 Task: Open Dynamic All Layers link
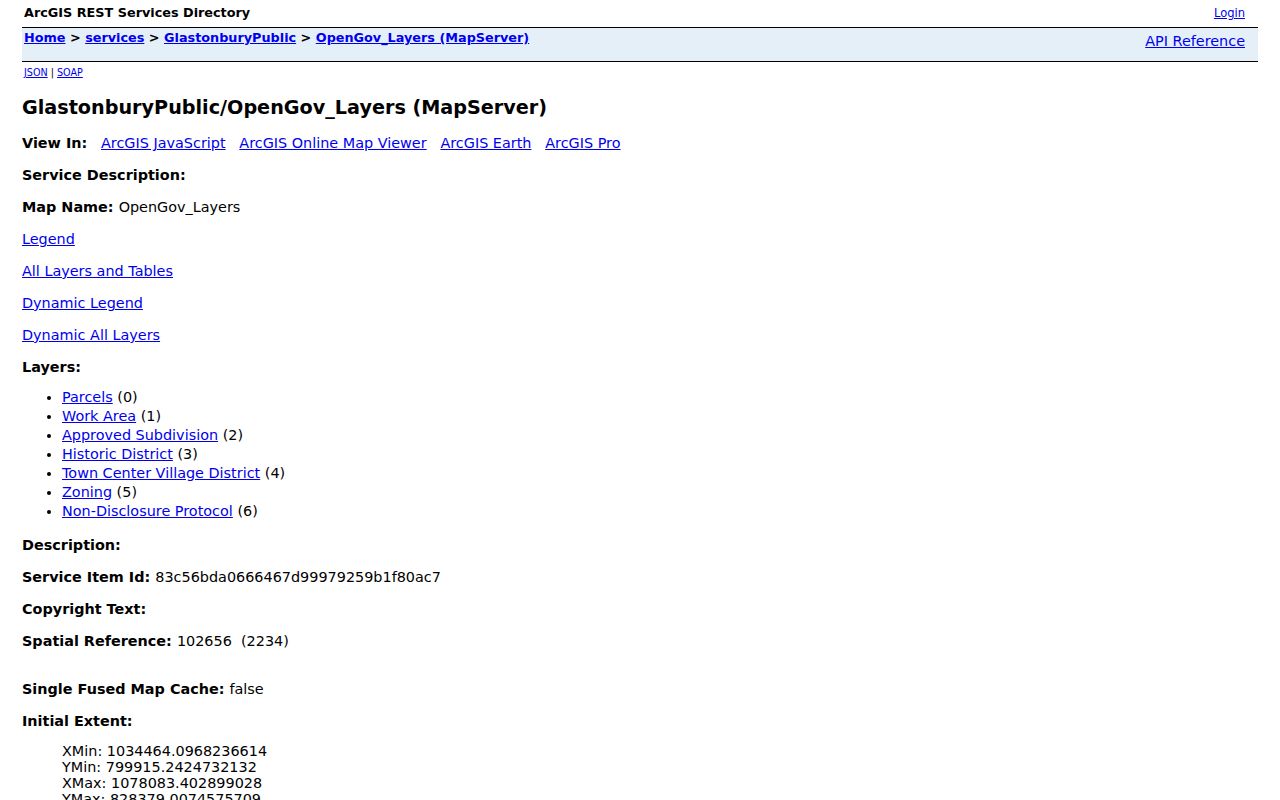pyautogui.click(x=91, y=335)
